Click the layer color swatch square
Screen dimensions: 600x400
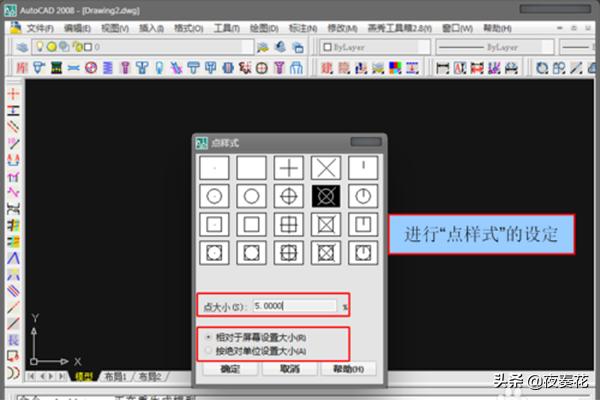click(88, 47)
